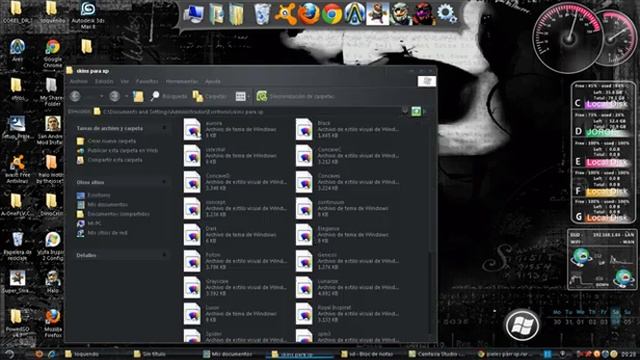Select the Lunarize visual style file
The width and height of the screenshot is (640, 360).
(347, 287)
